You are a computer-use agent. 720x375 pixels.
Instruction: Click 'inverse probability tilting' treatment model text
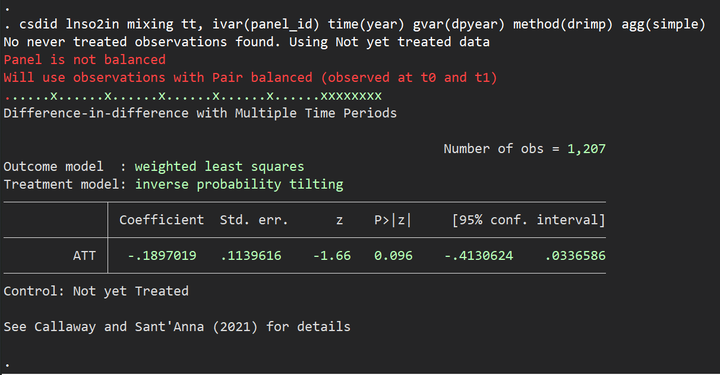tap(239, 185)
